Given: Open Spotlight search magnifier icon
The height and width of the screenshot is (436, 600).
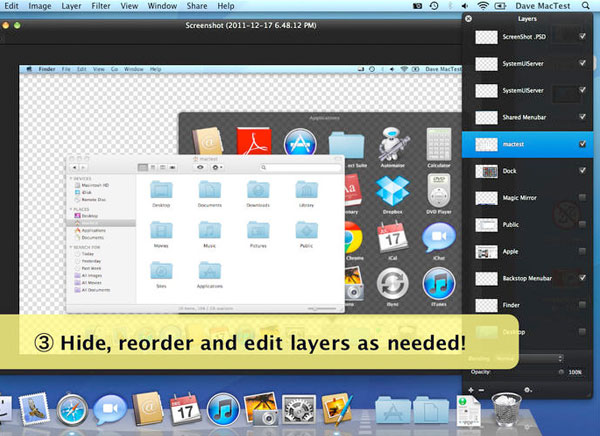Looking at the screenshot, I should click(586, 6).
